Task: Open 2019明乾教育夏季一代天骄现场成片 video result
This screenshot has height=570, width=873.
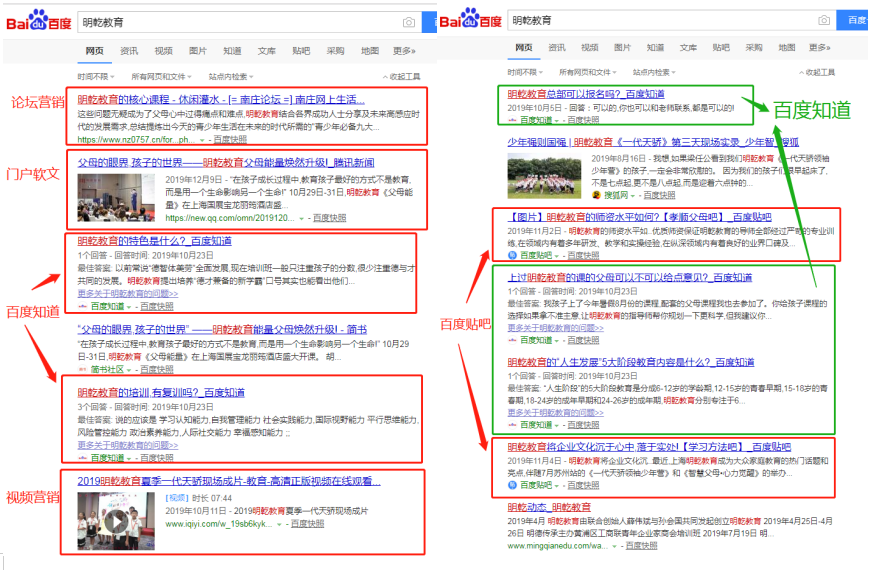Action: pos(229,481)
